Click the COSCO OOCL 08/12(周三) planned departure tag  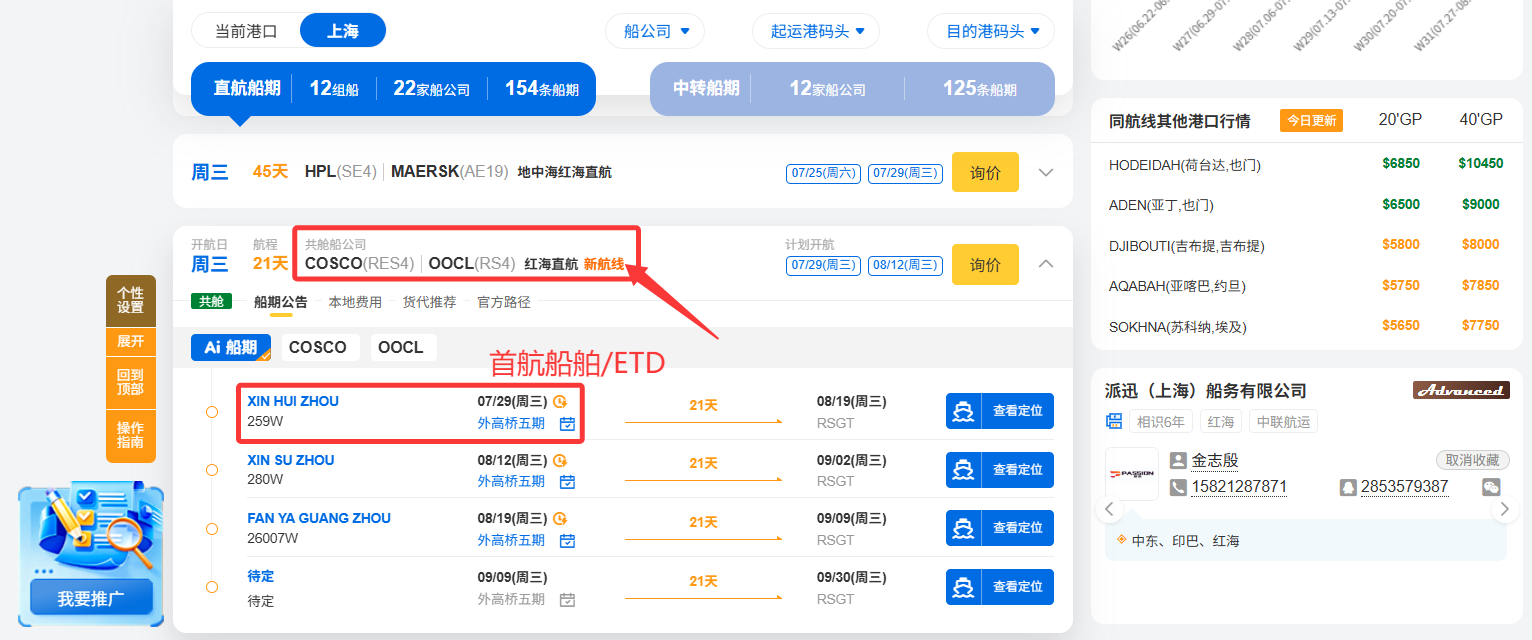click(x=905, y=265)
